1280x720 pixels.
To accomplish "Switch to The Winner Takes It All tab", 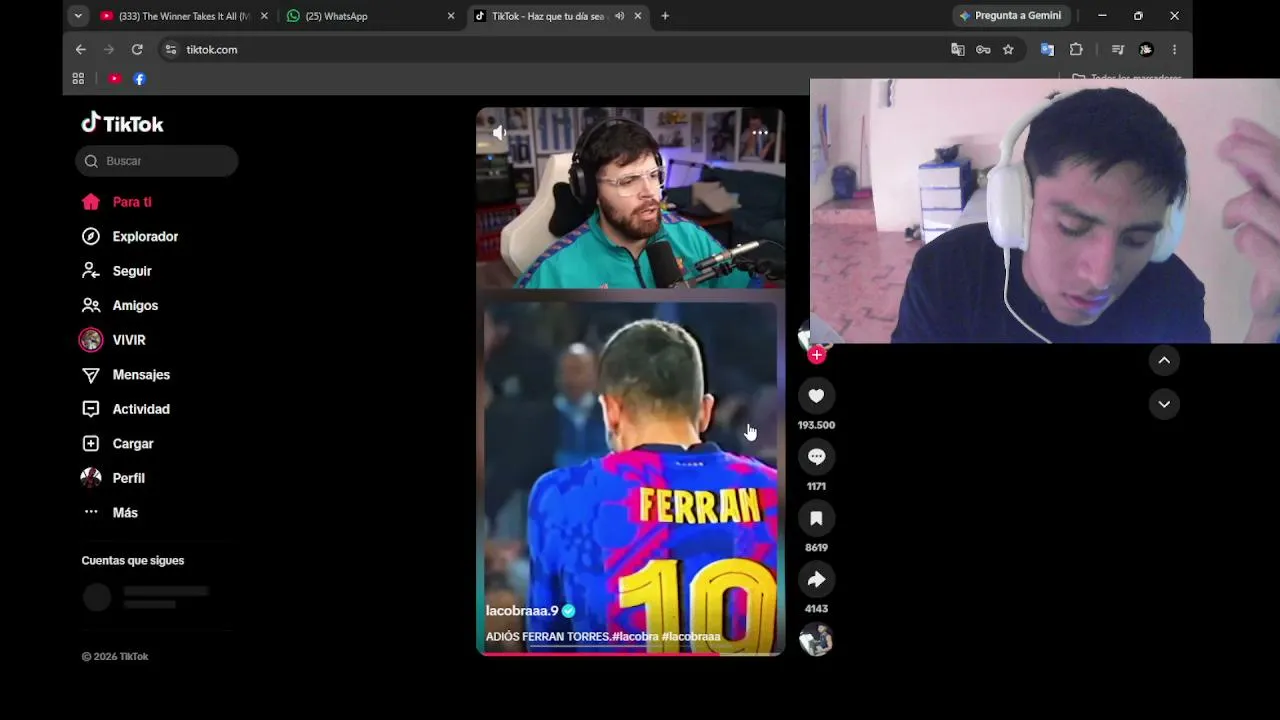I will click(185, 16).
